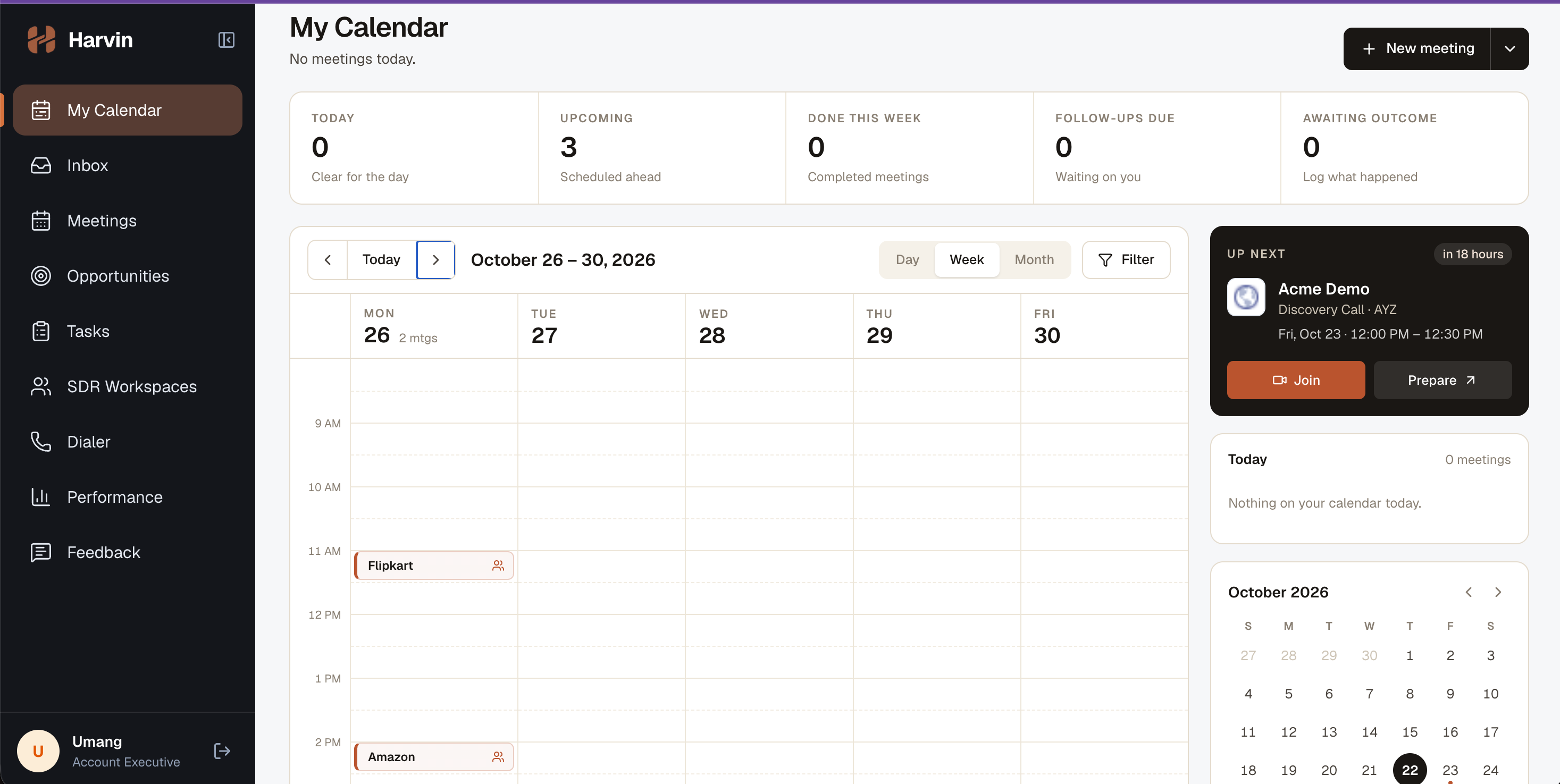Go to Meetings page
This screenshot has width=1560, height=784.
pyautogui.click(x=127, y=221)
